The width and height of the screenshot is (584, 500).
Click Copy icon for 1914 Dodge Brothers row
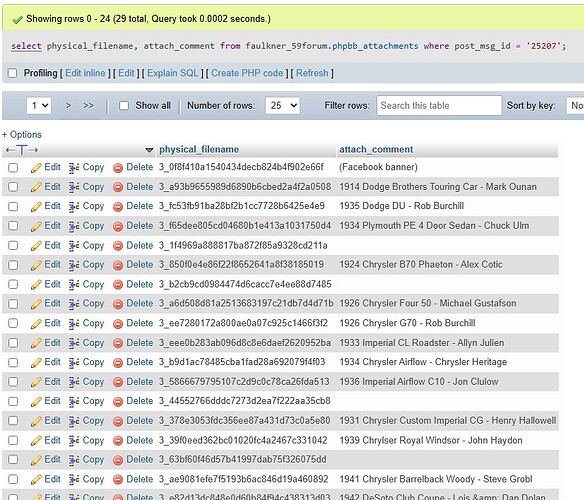click(74, 187)
